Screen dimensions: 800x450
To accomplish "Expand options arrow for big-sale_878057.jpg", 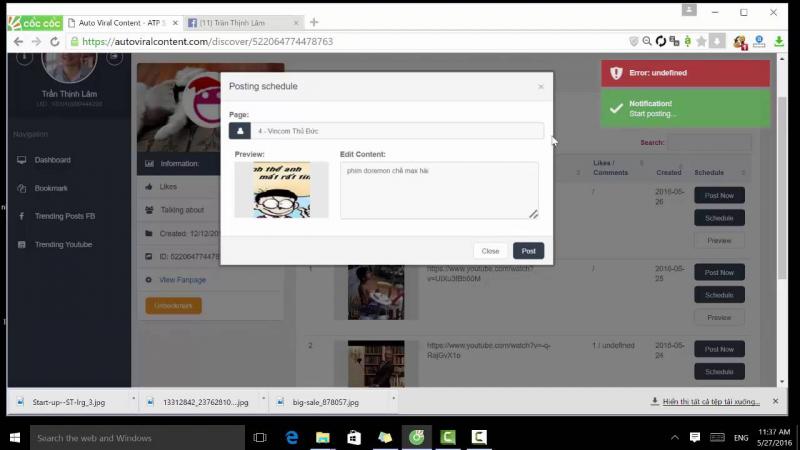I will pos(393,398).
